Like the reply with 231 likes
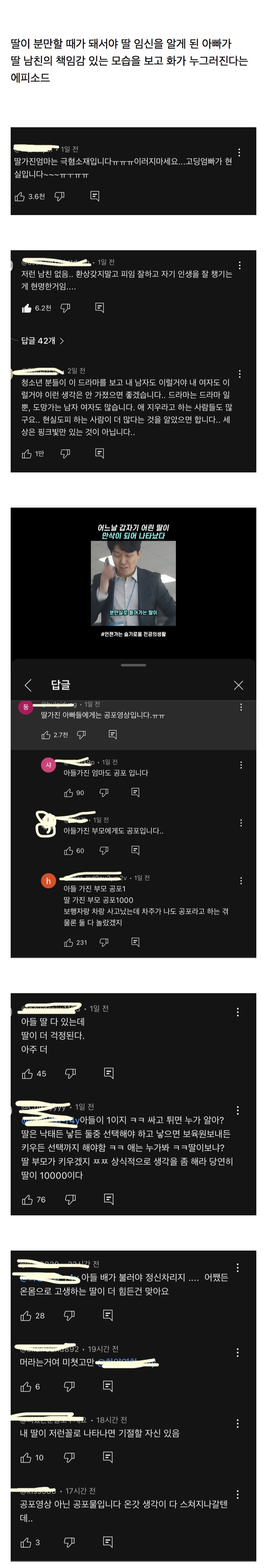 68,942
